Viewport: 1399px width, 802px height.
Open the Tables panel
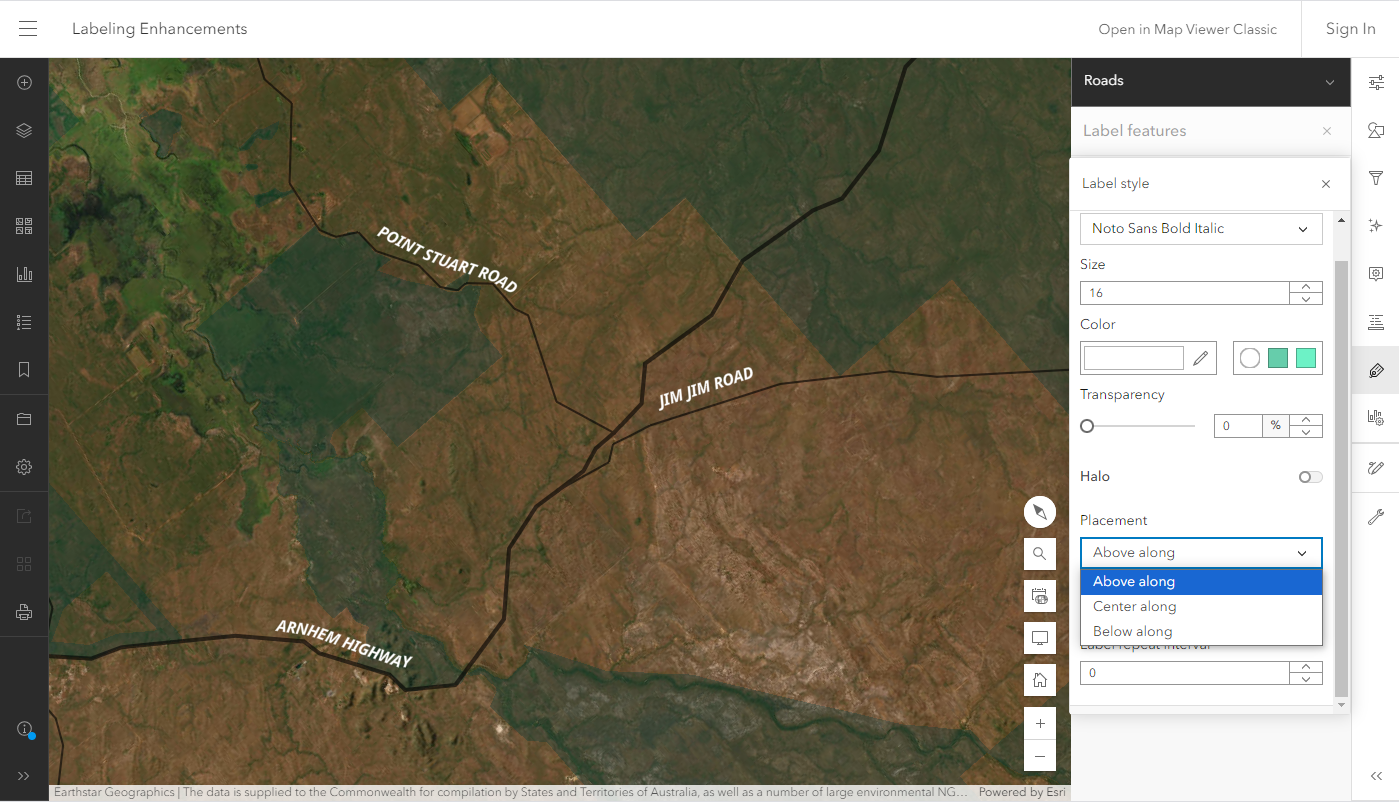coord(23,177)
